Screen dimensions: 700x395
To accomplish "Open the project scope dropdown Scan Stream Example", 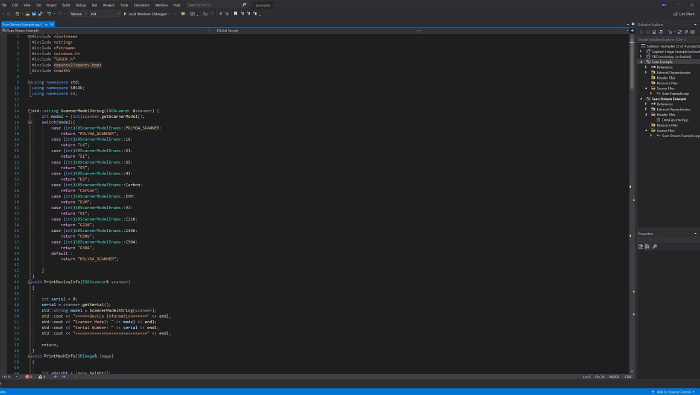I will (x=106, y=31).
